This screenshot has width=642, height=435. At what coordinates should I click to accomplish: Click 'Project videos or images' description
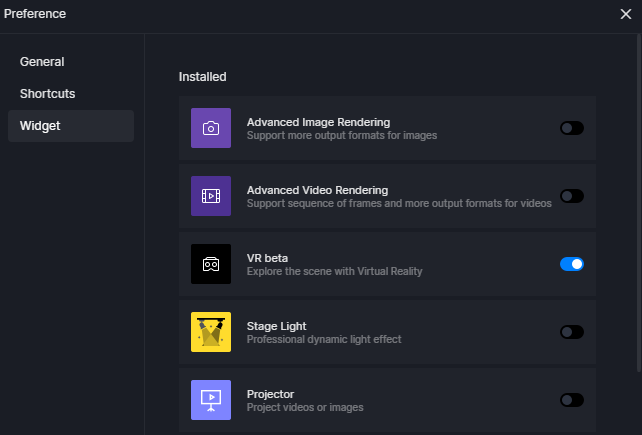point(305,407)
